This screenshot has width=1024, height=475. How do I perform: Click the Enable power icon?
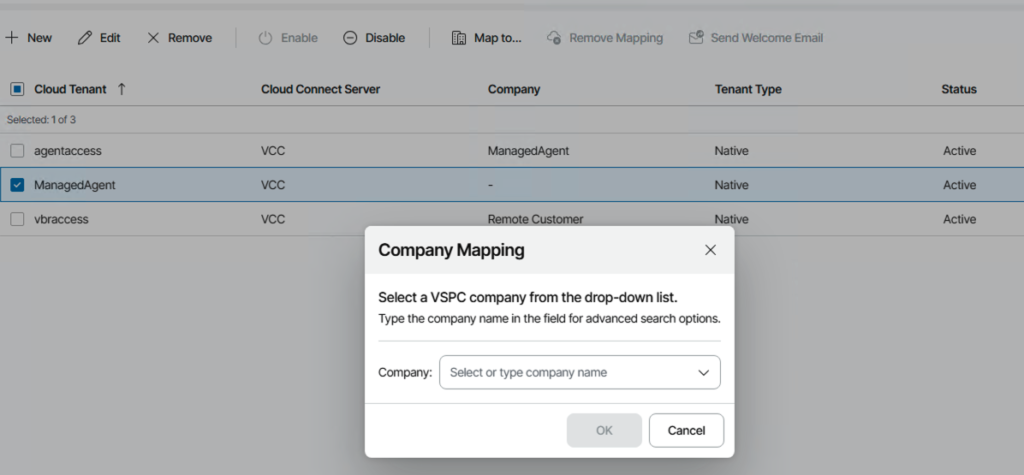click(265, 38)
